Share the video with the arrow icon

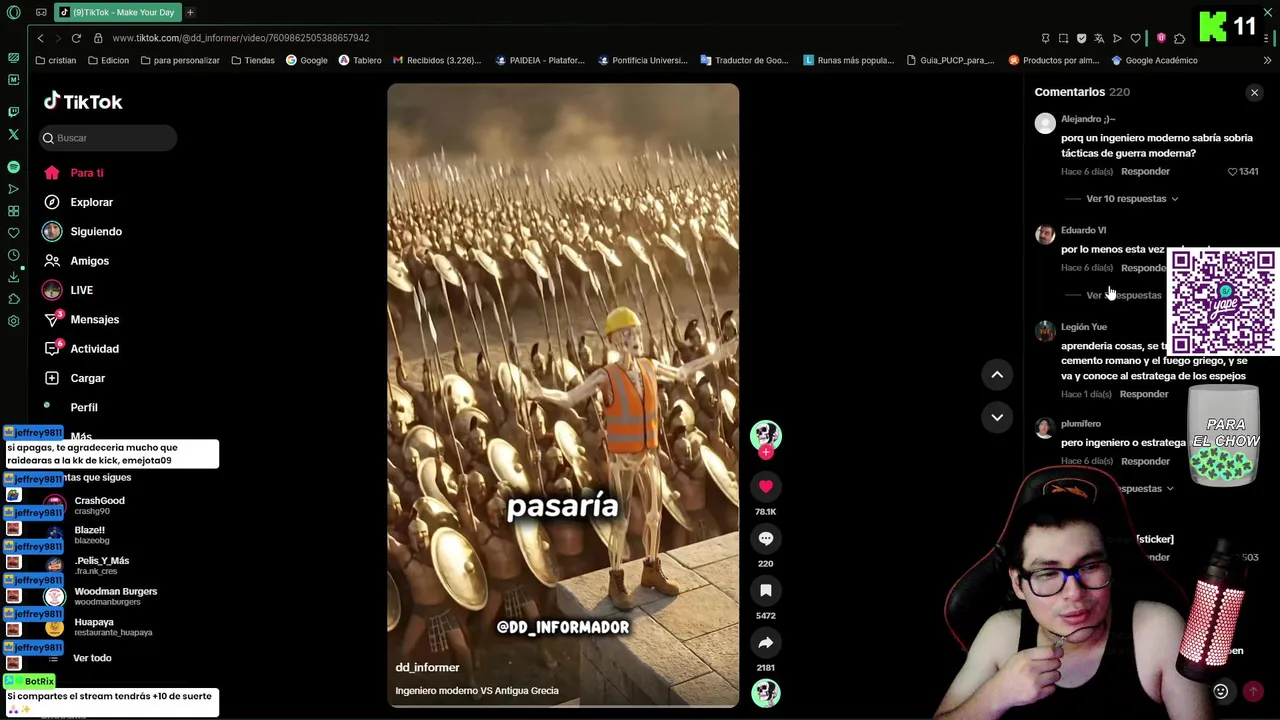[766, 642]
